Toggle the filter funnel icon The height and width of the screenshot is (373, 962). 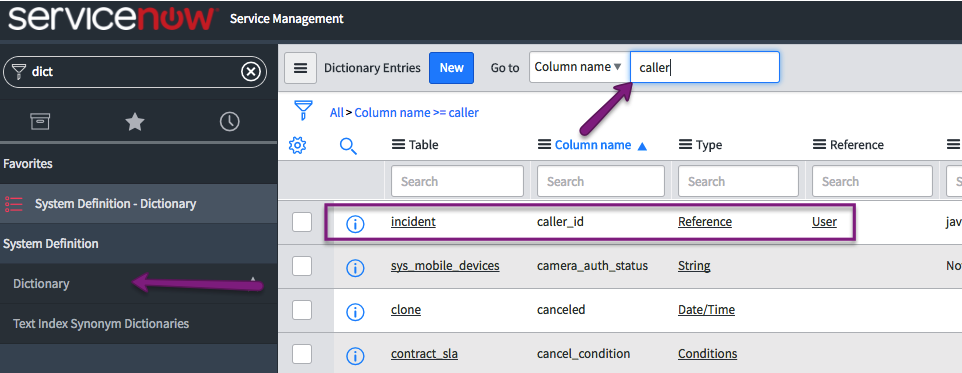[302, 111]
